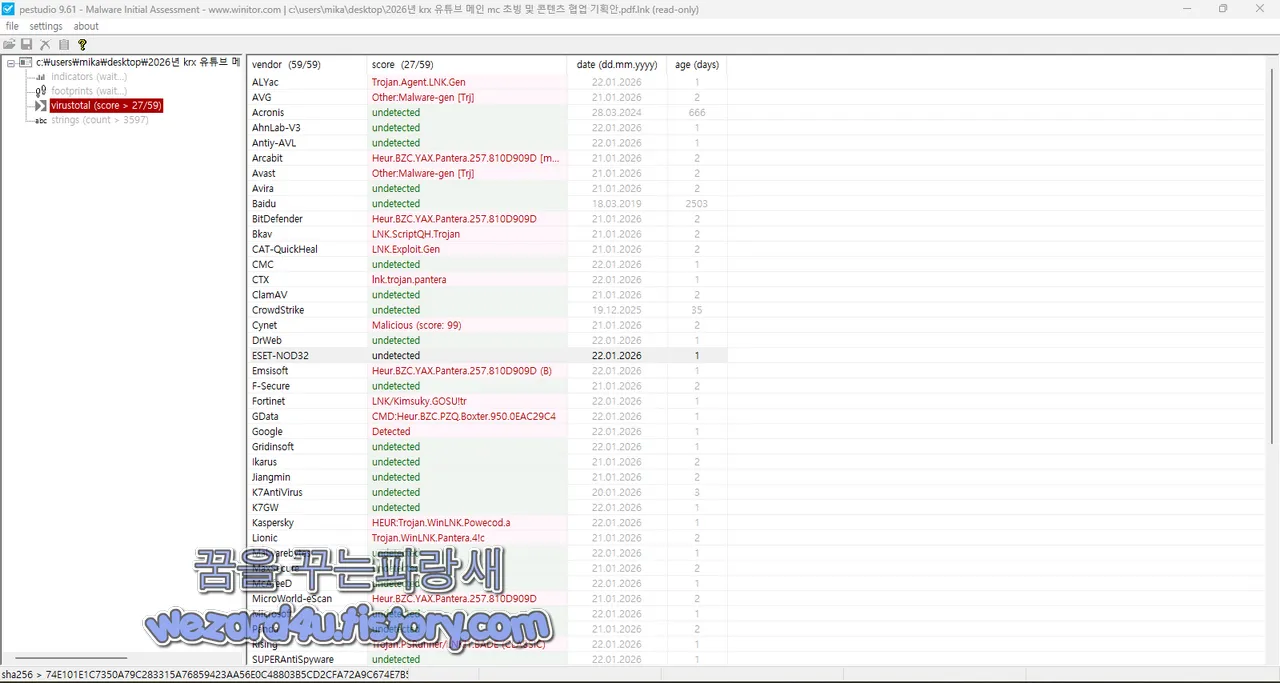Select the root c:\users\mika path node

tap(138, 62)
